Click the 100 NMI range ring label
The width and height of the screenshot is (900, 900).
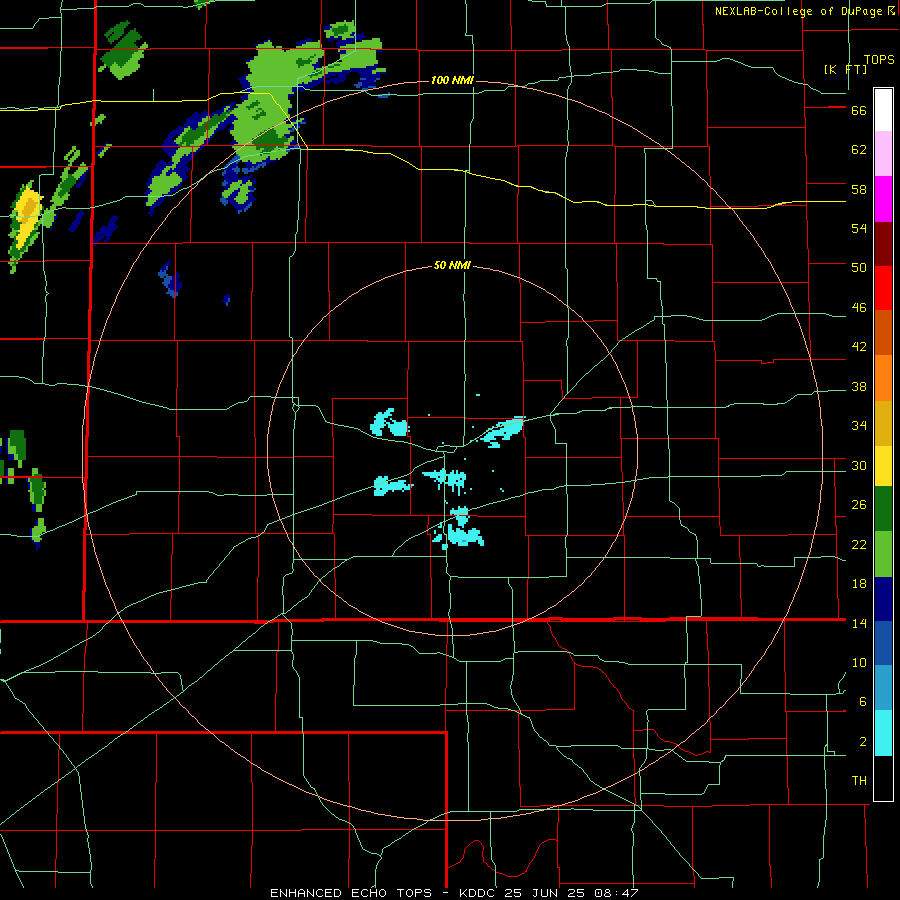(x=452, y=80)
